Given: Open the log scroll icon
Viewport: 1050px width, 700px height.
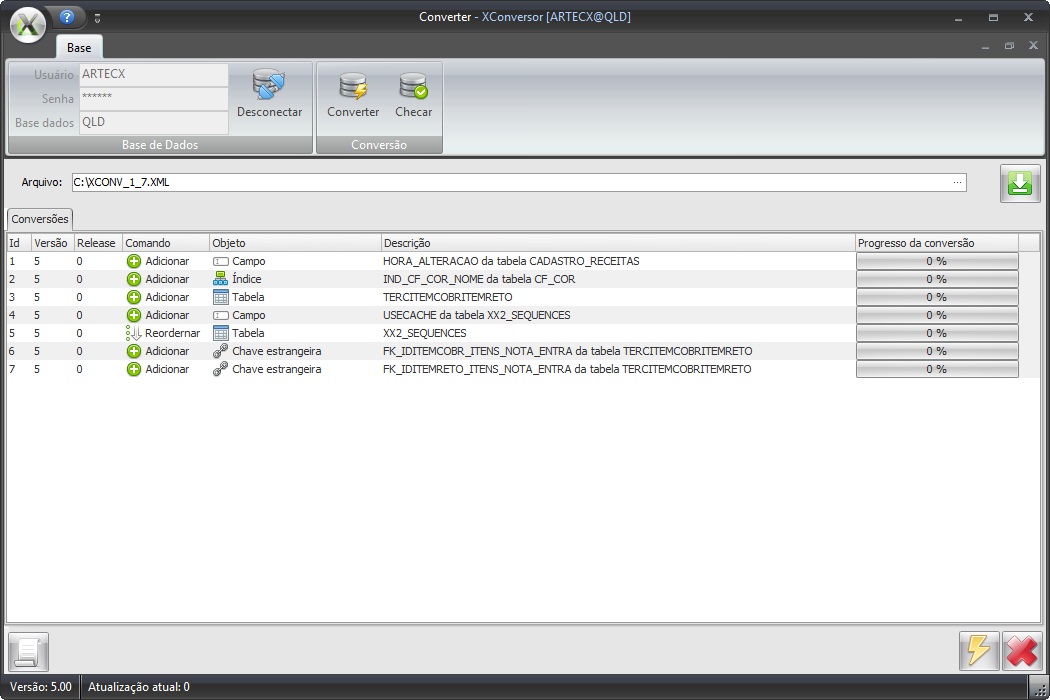Looking at the screenshot, I should (28, 652).
